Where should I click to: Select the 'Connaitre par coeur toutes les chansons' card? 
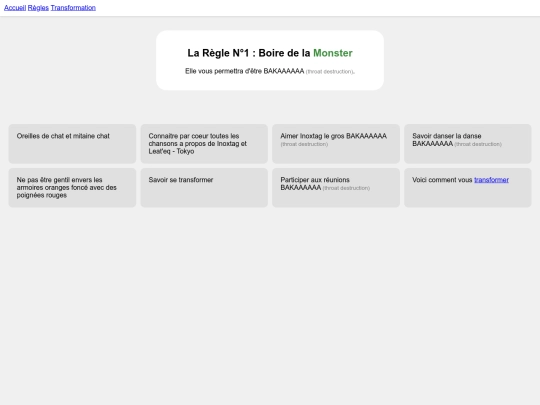pyautogui.click(x=204, y=144)
